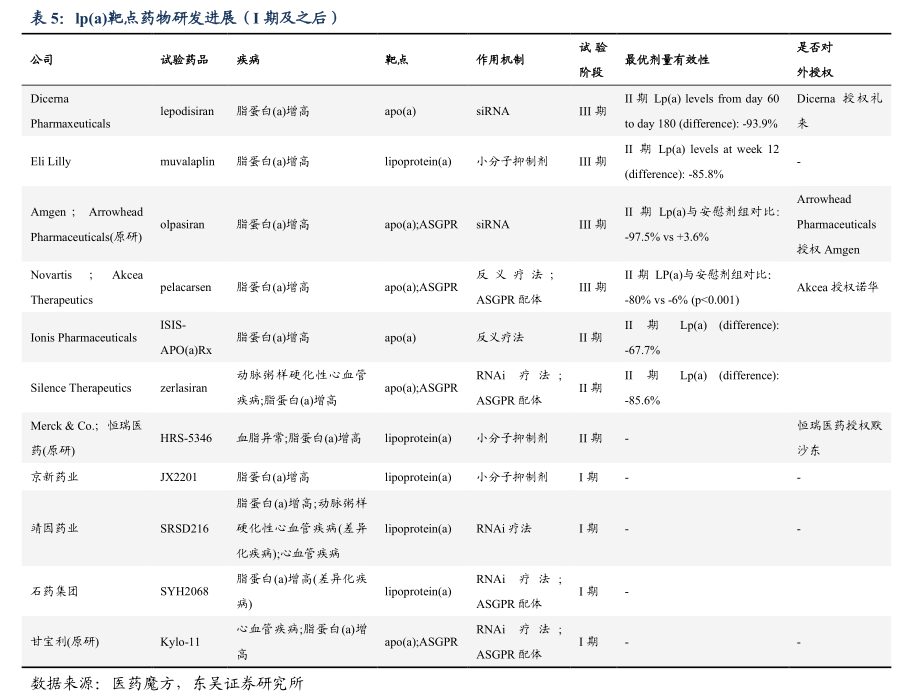The width and height of the screenshot is (913, 696).
Task: Select the '最优剂量有效性' column header
Action: click(667, 59)
